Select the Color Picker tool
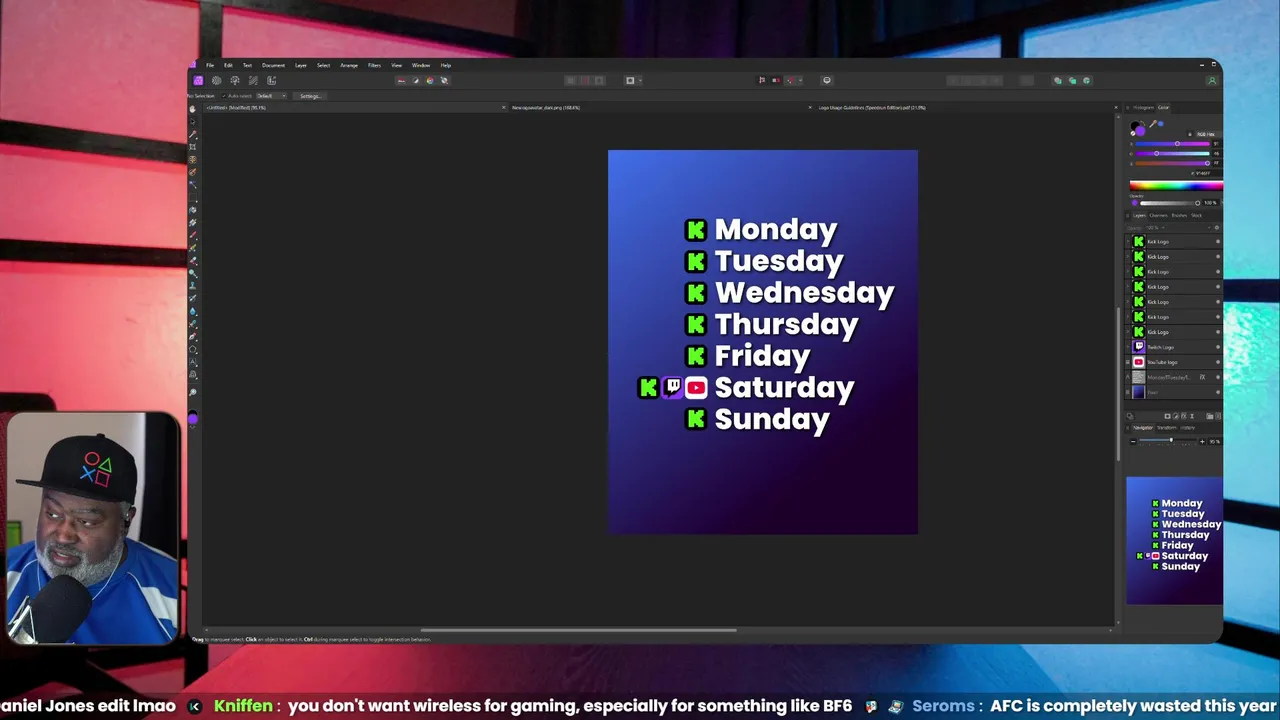1280x720 pixels. [192, 135]
